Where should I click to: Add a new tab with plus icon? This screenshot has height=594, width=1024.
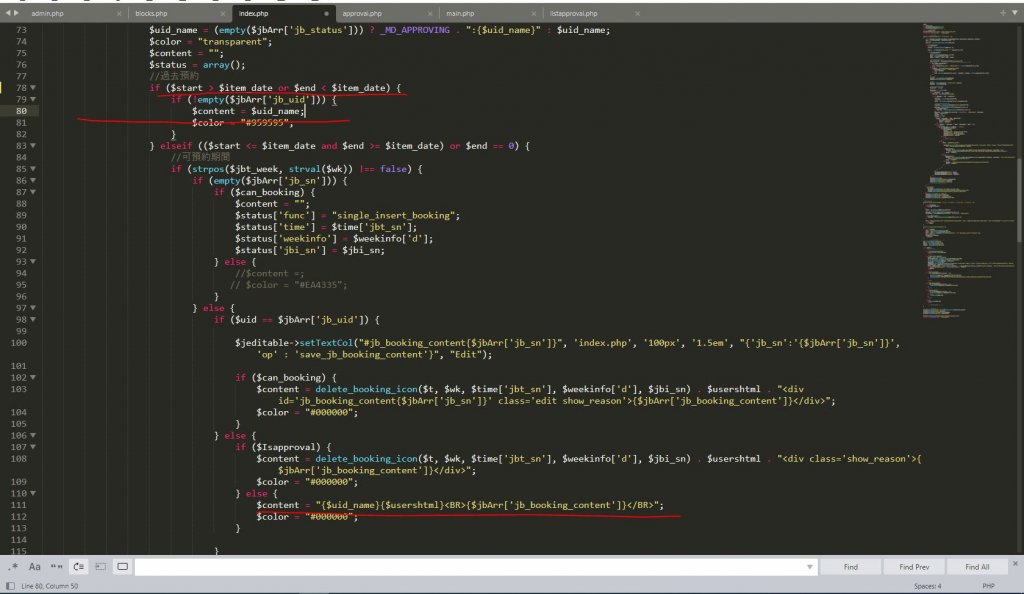[x=1003, y=12]
